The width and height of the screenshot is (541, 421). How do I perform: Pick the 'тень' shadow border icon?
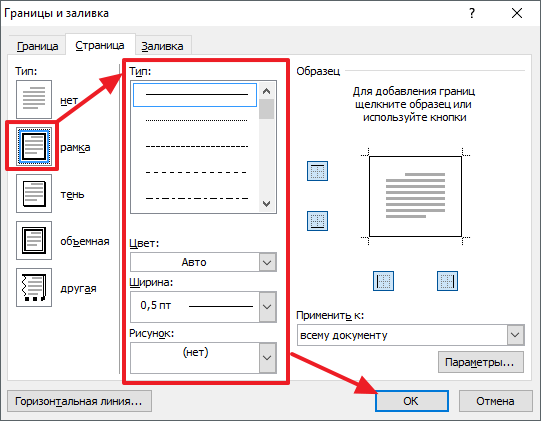pos(34,193)
